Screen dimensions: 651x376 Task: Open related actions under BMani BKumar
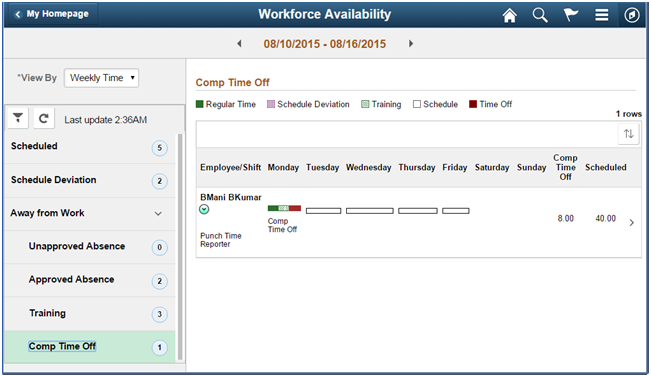[204, 210]
